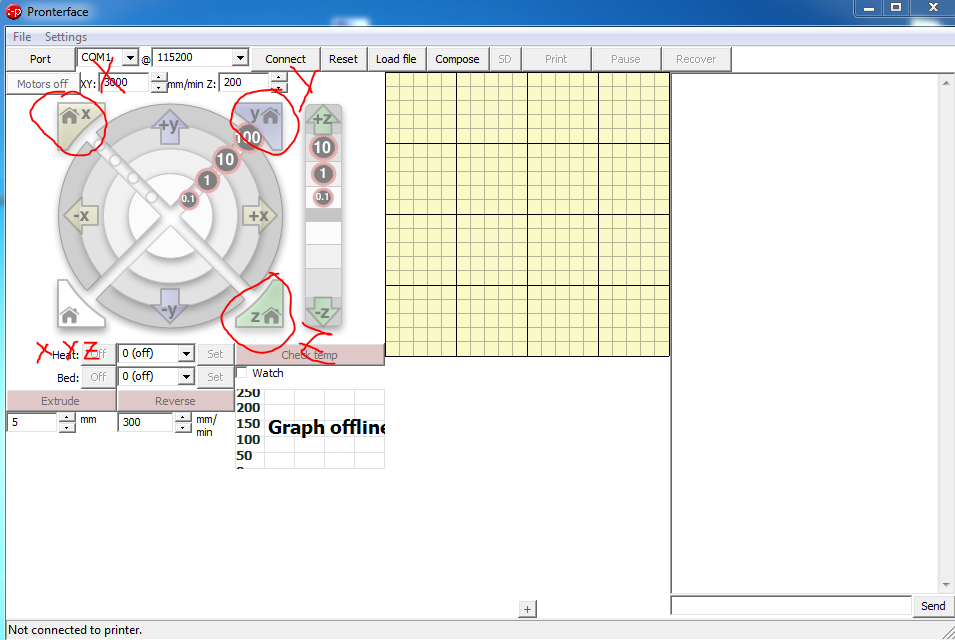Jog the +Y arrow on the dial
Image resolution: width=955 pixels, height=640 pixels.
point(169,124)
